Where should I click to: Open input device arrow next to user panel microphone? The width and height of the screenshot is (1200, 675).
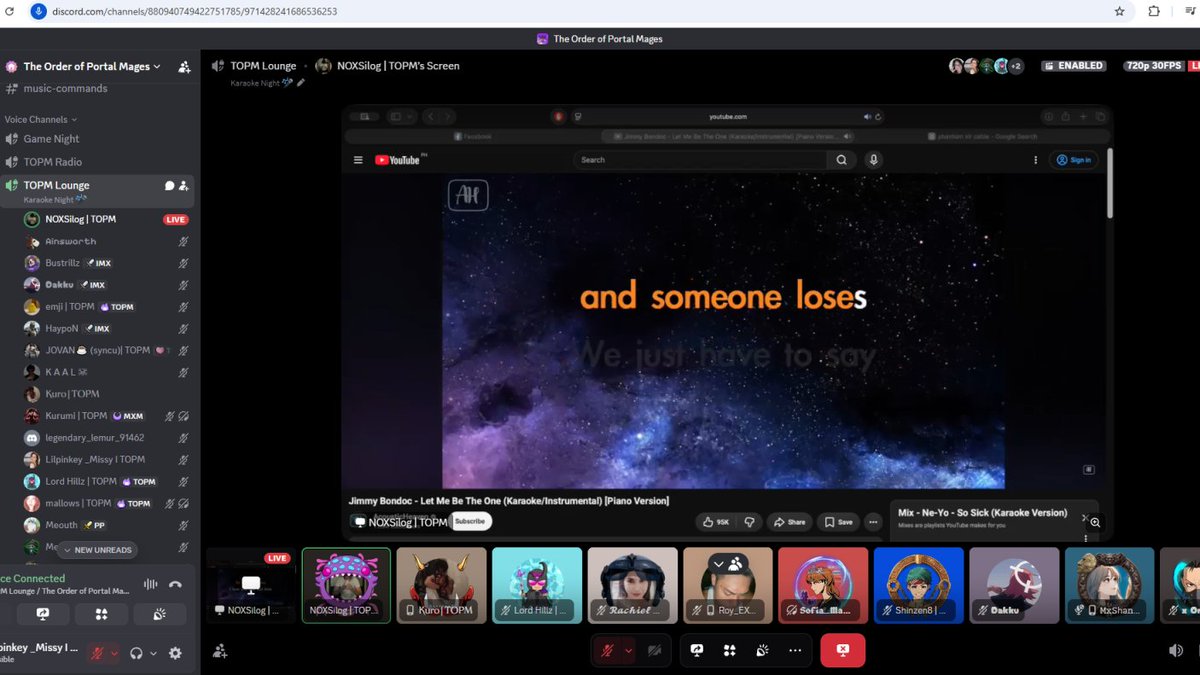coord(114,653)
